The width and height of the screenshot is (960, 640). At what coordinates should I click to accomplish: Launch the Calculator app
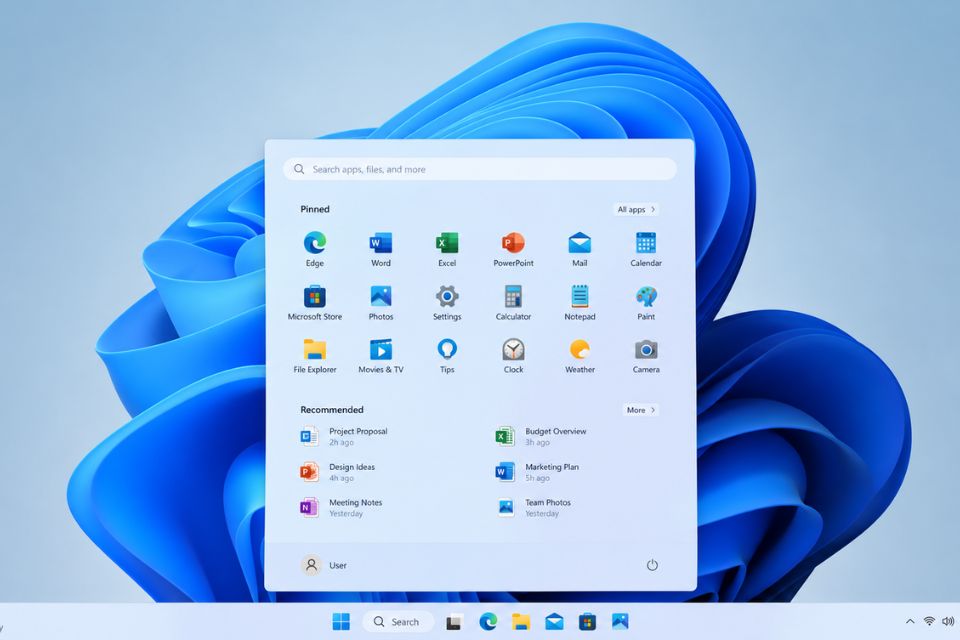pyautogui.click(x=513, y=303)
